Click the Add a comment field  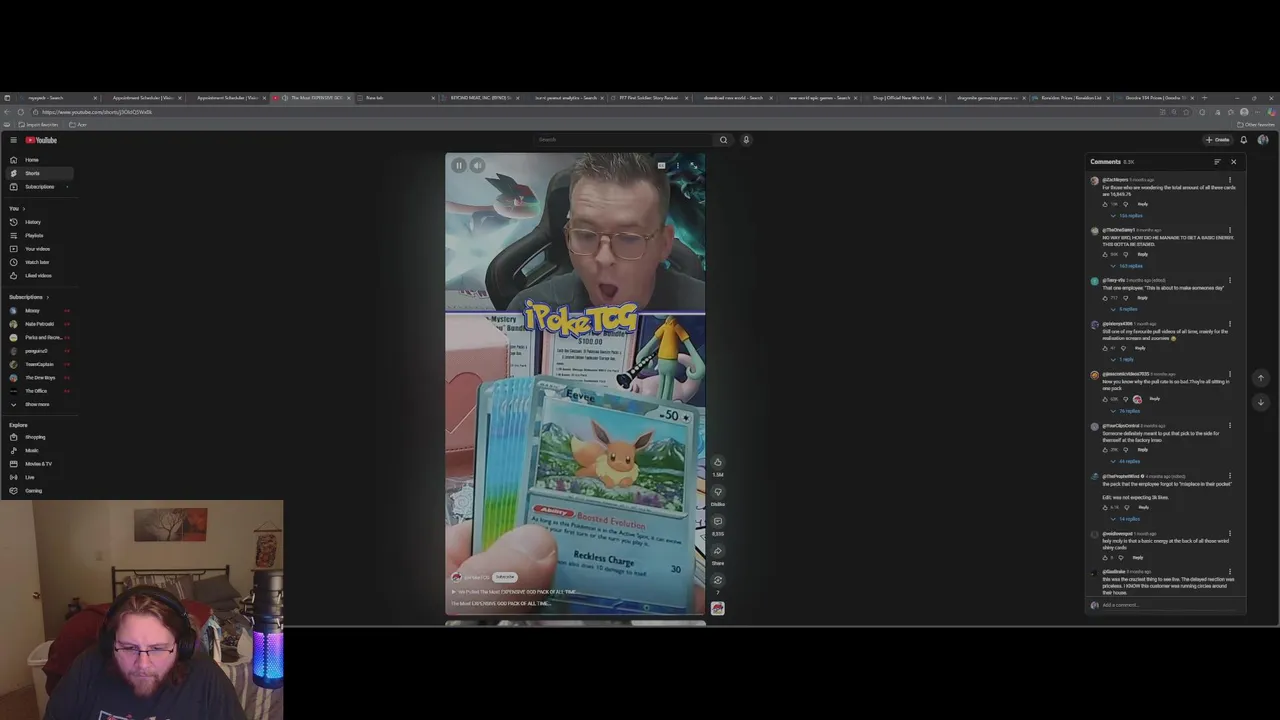(x=1170, y=605)
